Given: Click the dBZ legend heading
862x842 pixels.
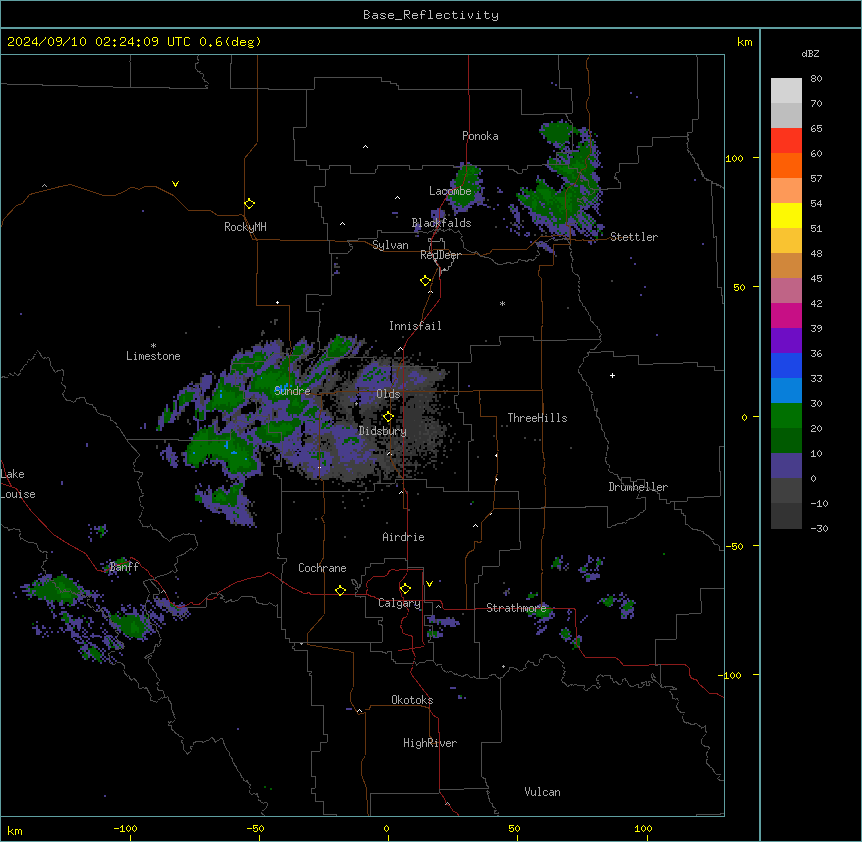Looking at the screenshot, I should [x=810, y=53].
